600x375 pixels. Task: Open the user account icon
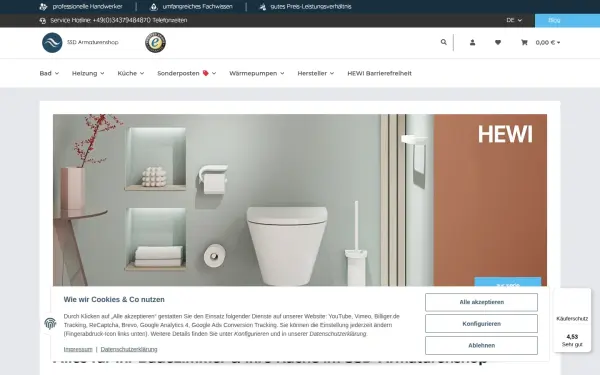473,42
